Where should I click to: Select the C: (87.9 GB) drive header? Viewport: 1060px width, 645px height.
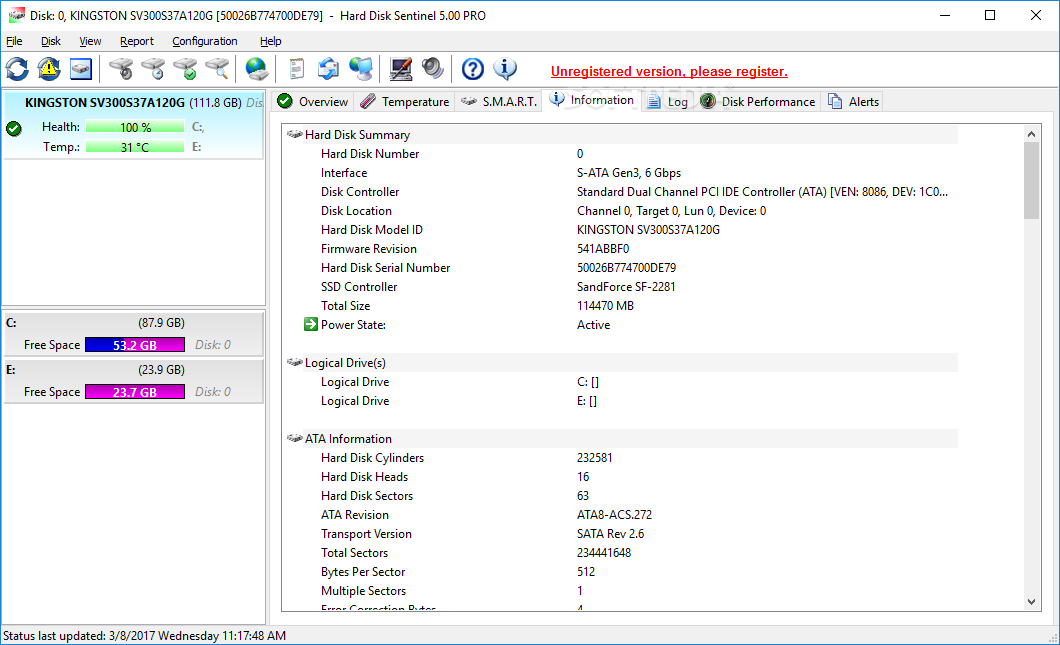coord(133,323)
